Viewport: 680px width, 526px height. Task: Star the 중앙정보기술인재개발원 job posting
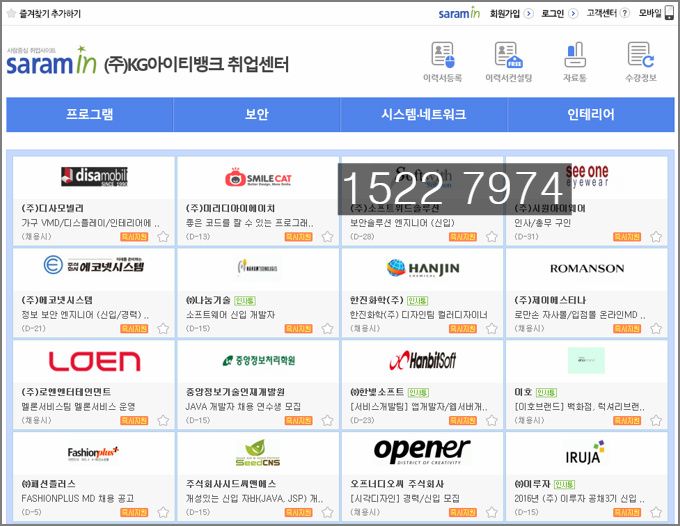(x=327, y=421)
